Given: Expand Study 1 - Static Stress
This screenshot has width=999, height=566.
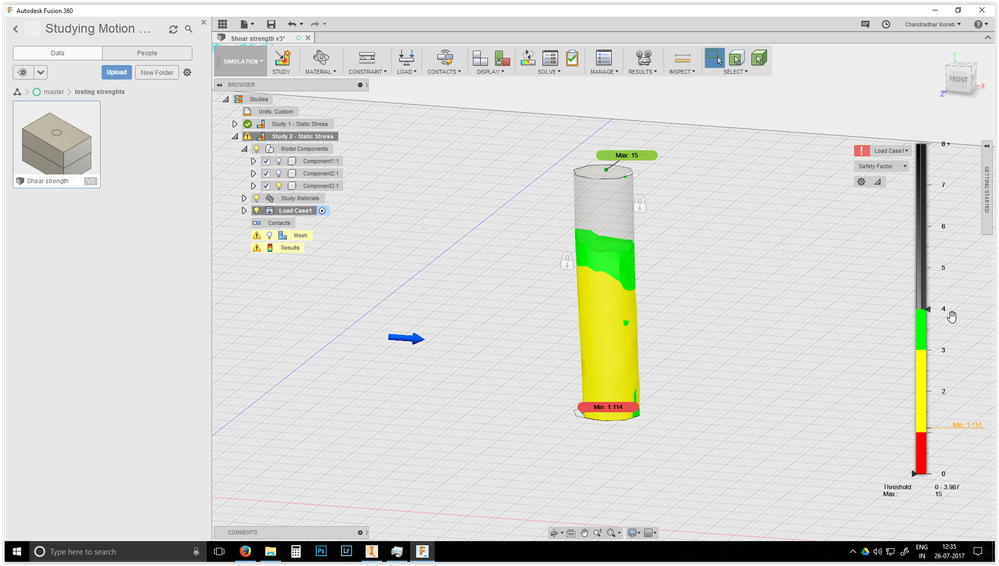Looking at the screenshot, I should tap(235, 124).
